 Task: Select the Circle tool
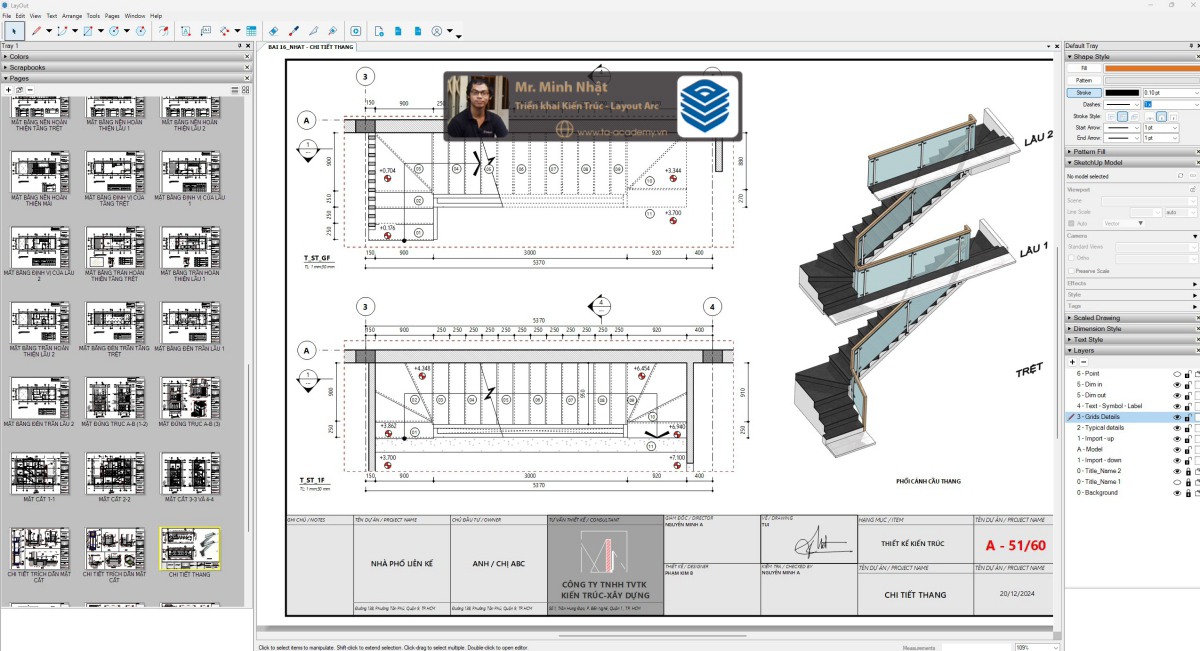tap(114, 31)
